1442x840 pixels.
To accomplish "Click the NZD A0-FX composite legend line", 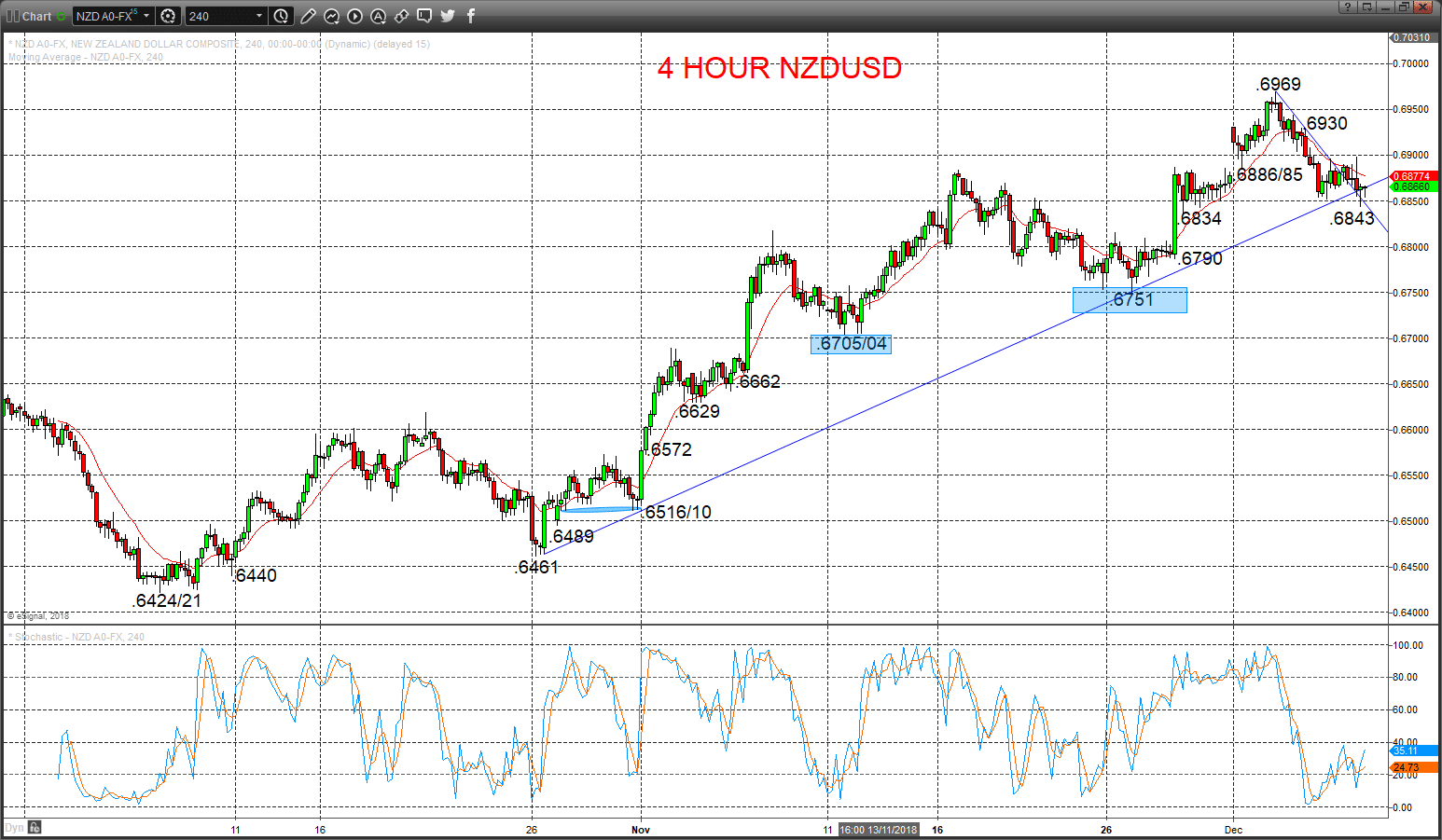I will click(x=219, y=44).
